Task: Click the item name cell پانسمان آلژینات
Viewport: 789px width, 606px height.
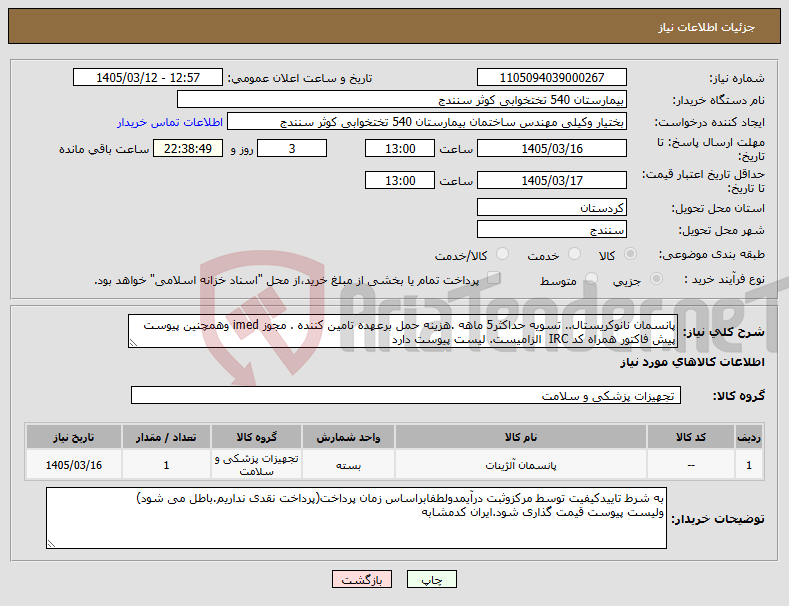Action: point(521,465)
